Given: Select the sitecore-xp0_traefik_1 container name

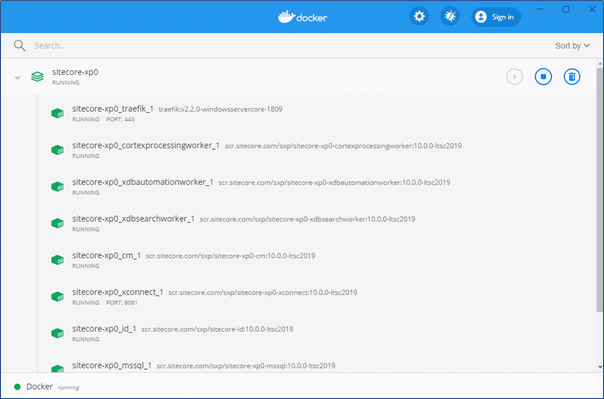Looking at the screenshot, I should (113, 109).
